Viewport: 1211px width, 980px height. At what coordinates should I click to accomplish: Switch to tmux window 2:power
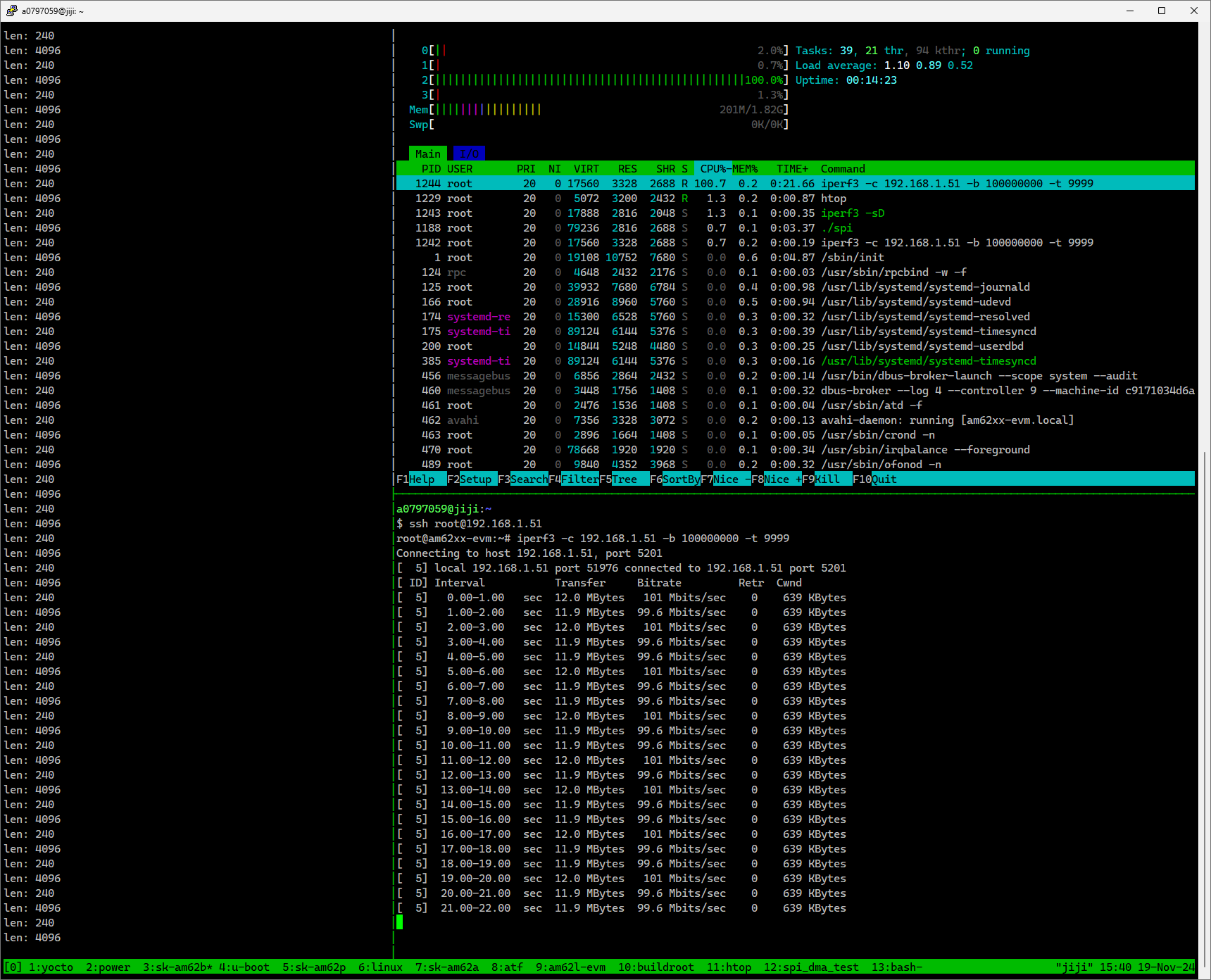click(108, 967)
